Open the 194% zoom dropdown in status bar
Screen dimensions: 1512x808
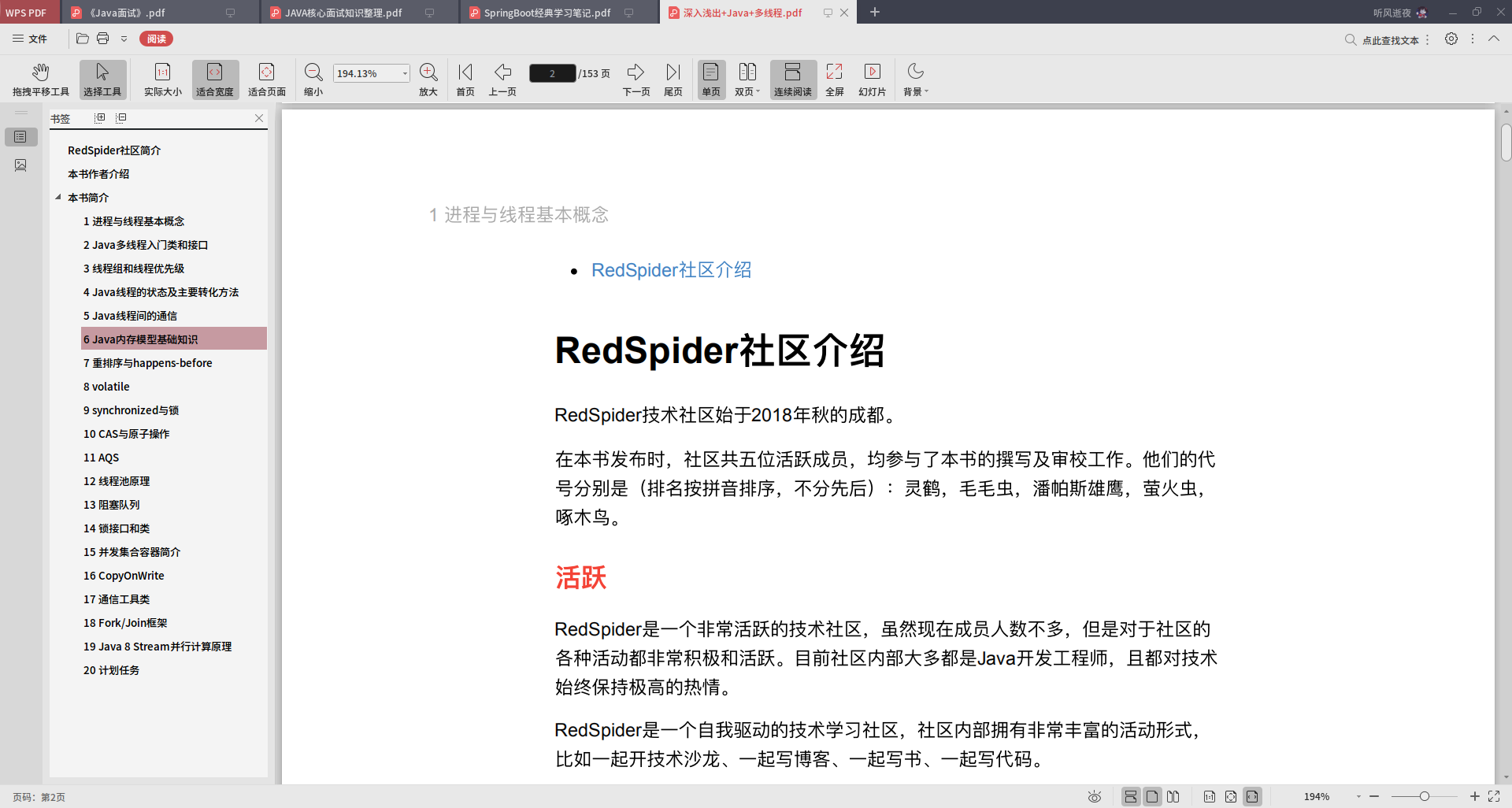tap(1358, 797)
